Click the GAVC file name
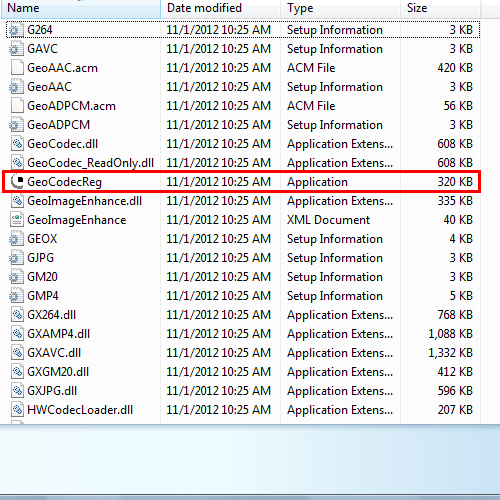The image size is (500, 500). coord(42,49)
